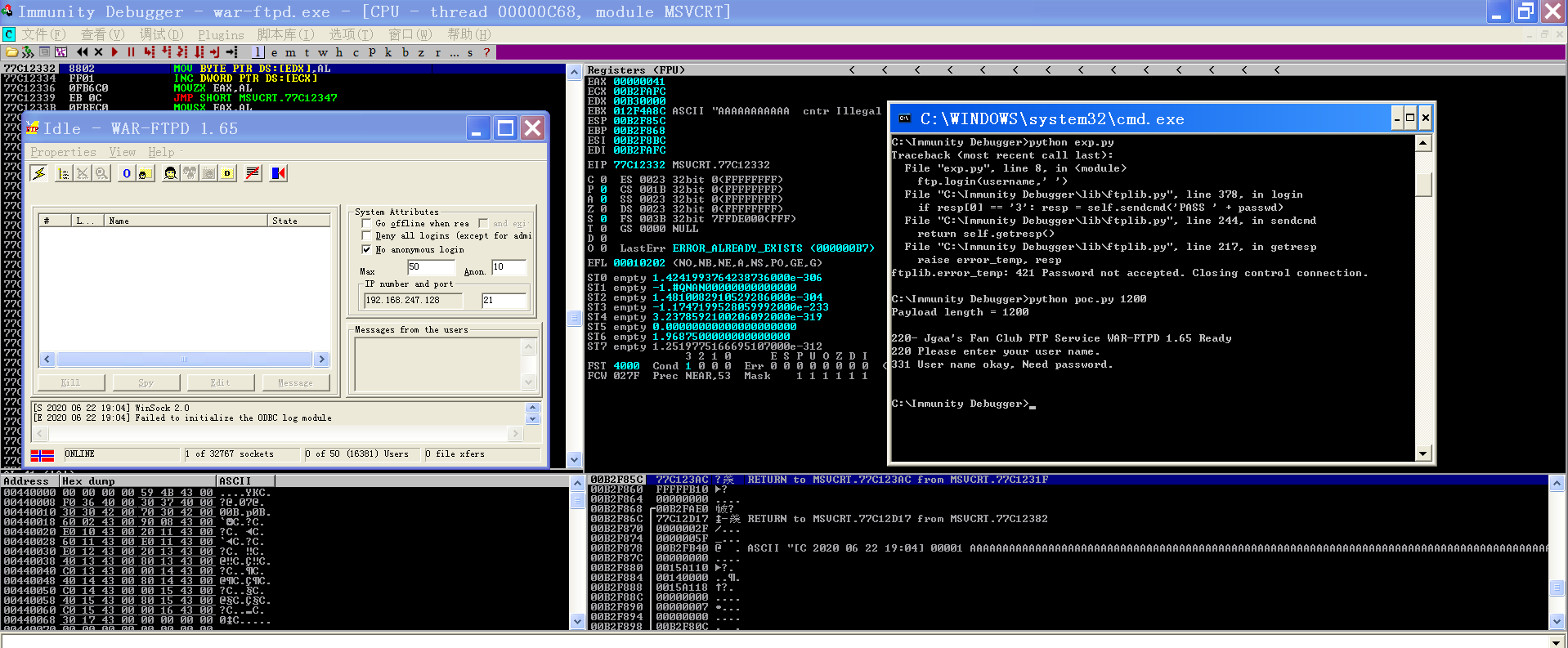Click the disassembly pane scroll-up arrow
1568x648 pixels.
coord(575,74)
